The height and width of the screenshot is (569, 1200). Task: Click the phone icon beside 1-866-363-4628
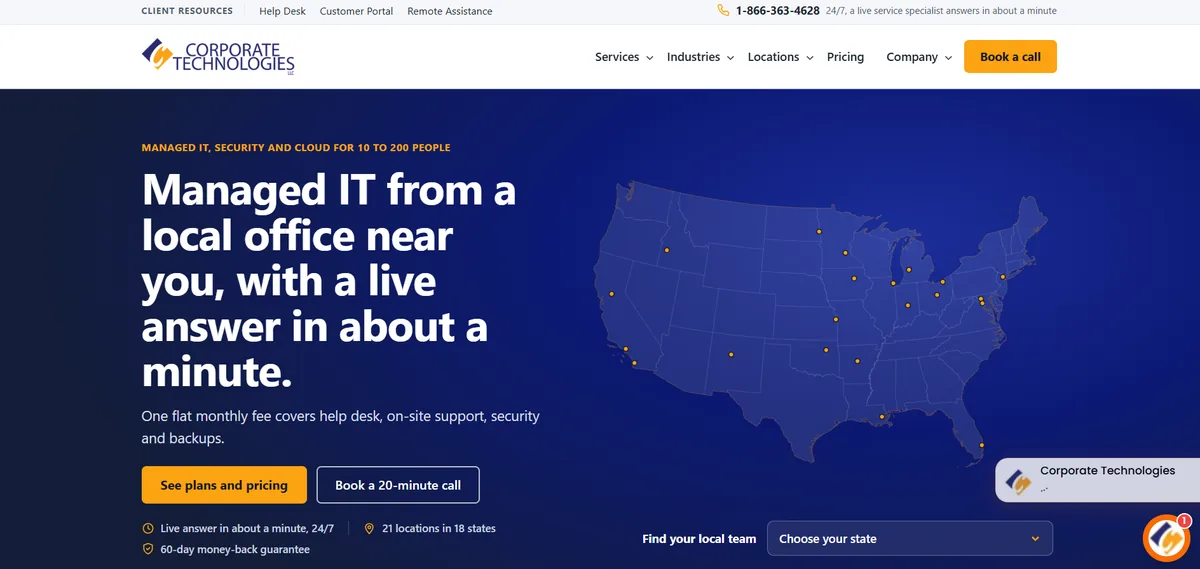(723, 11)
